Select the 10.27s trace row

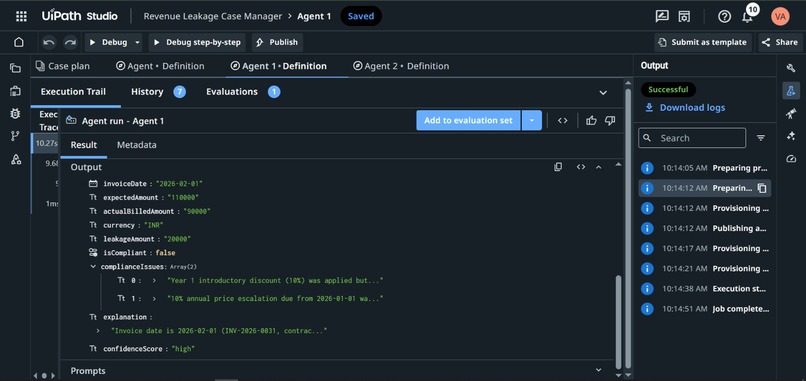tap(46, 143)
